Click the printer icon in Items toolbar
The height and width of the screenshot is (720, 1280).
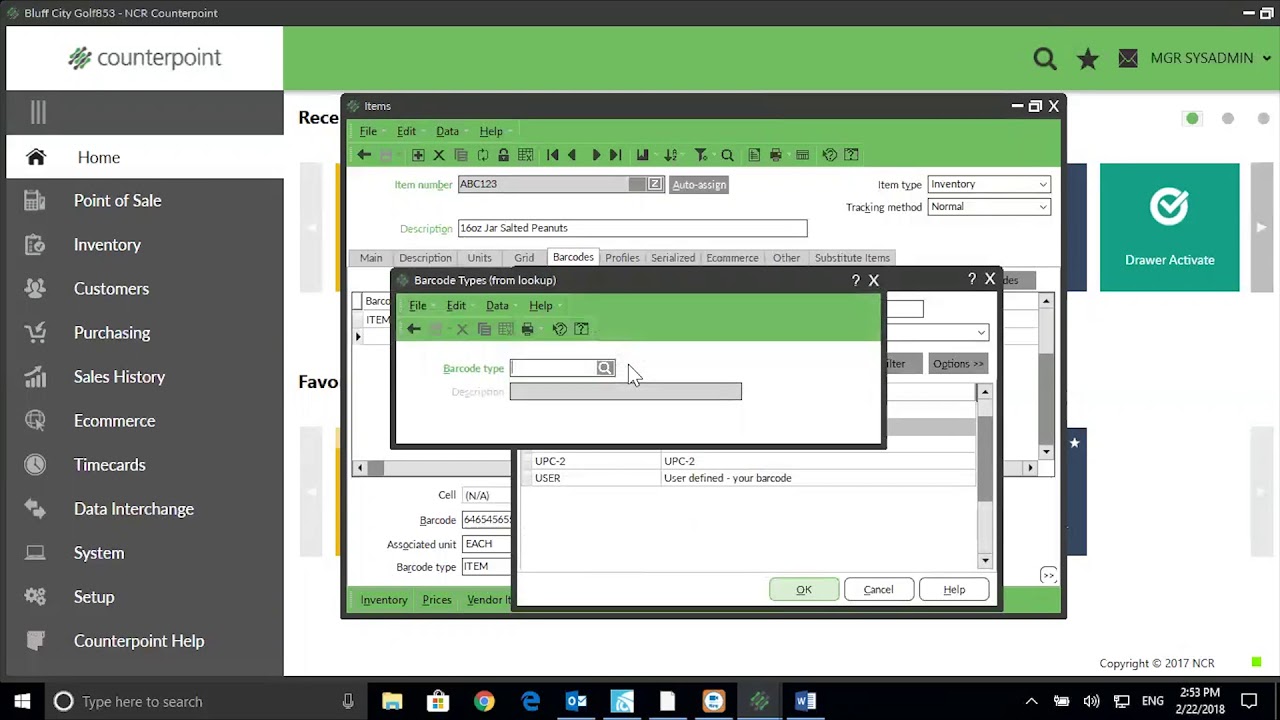pyautogui.click(x=776, y=155)
